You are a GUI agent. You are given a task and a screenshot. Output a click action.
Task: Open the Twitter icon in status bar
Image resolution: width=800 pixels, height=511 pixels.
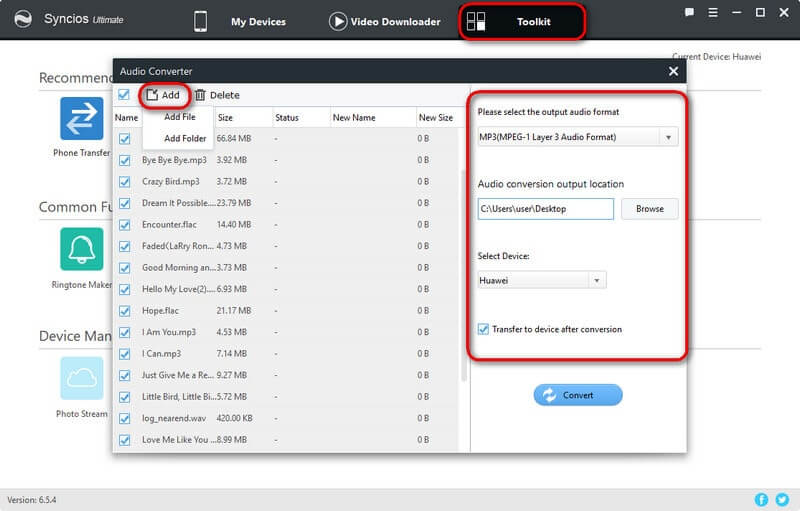pyautogui.click(x=782, y=499)
